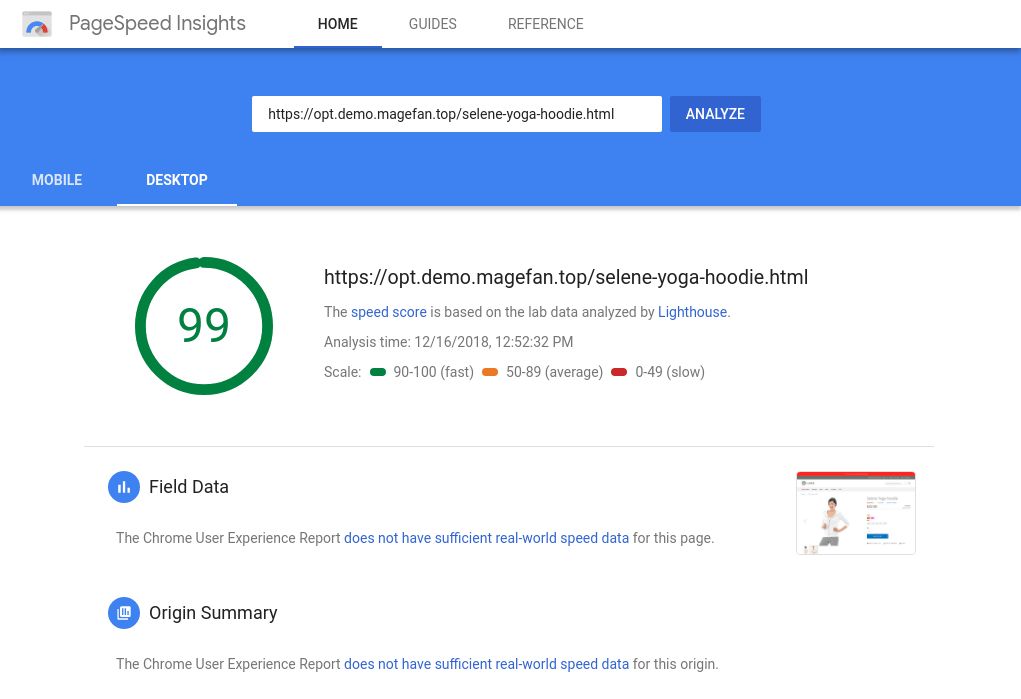Open the Lighthouse link
The height and width of the screenshot is (699, 1021).
(x=692, y=312)
